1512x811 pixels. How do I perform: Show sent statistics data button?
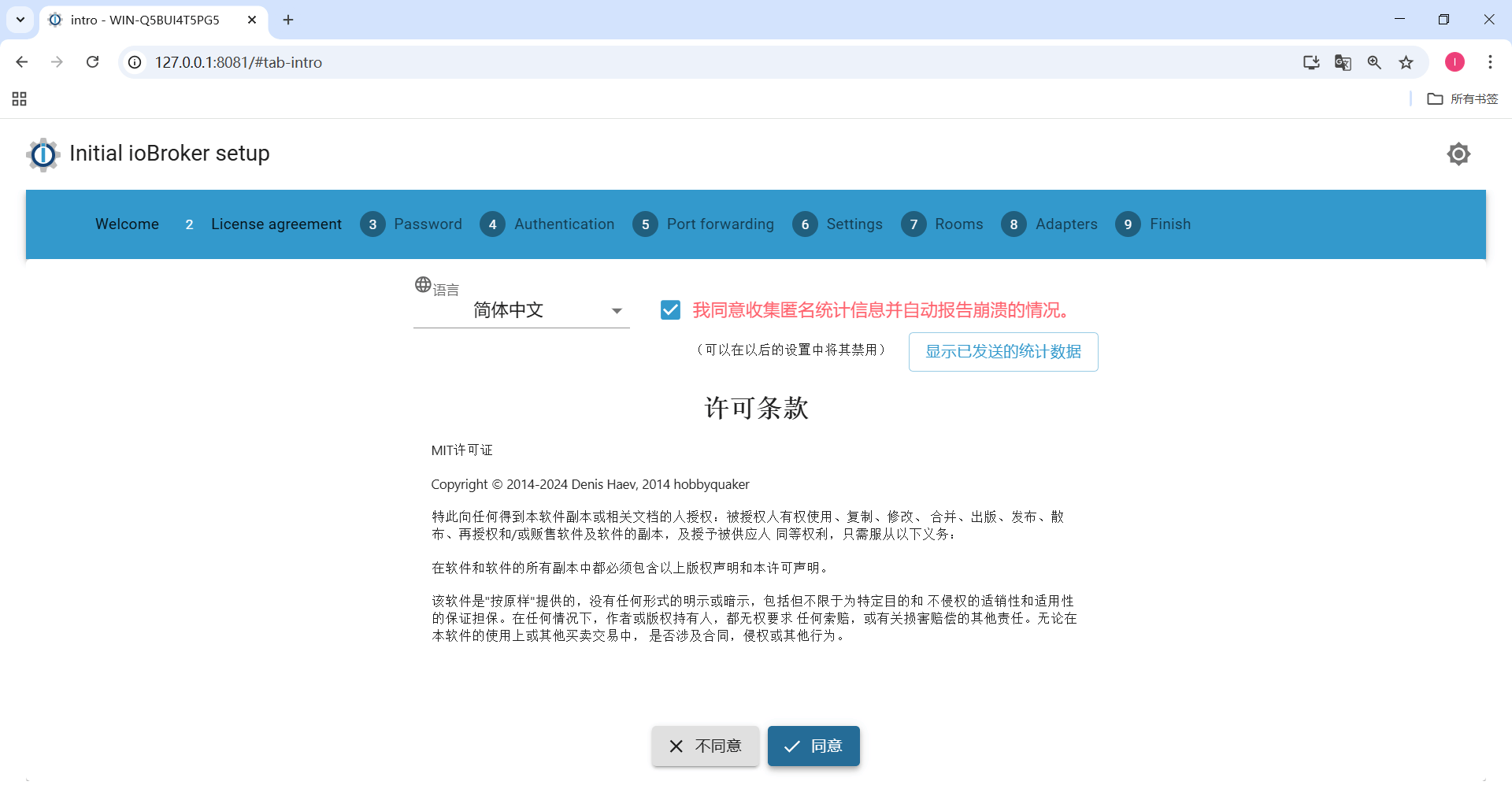tap(1003, 351)
